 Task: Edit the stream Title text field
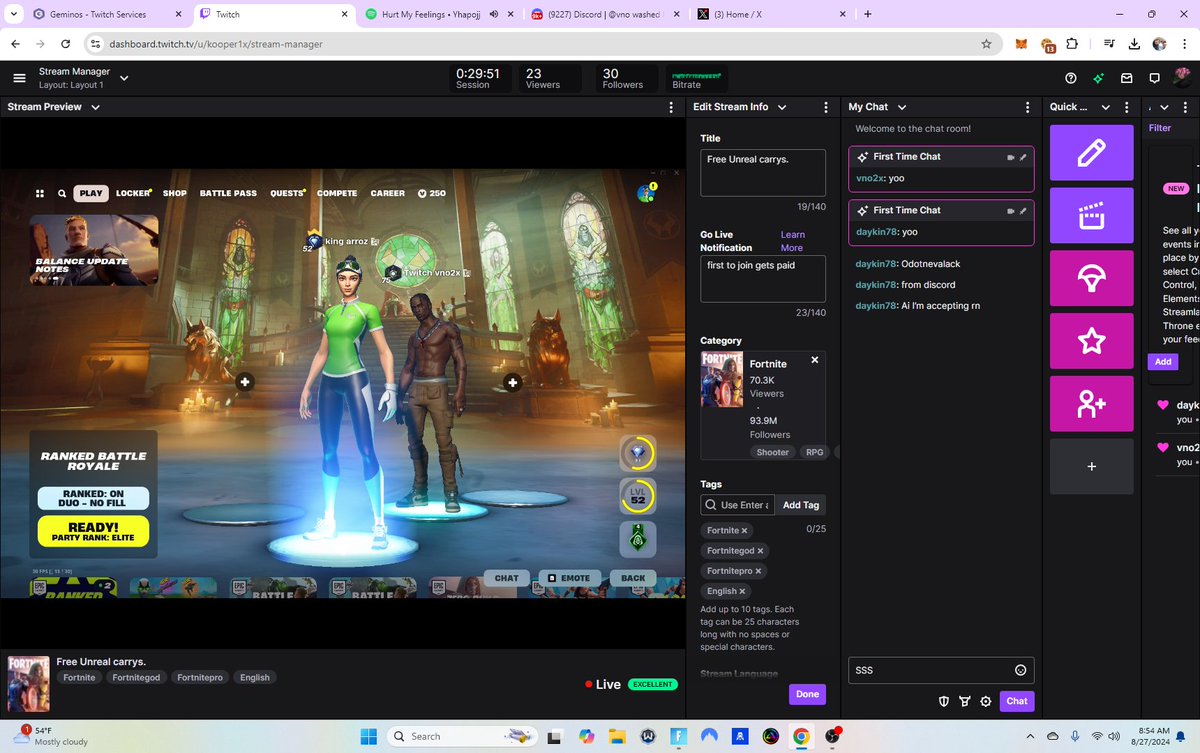tap(763, 172)
